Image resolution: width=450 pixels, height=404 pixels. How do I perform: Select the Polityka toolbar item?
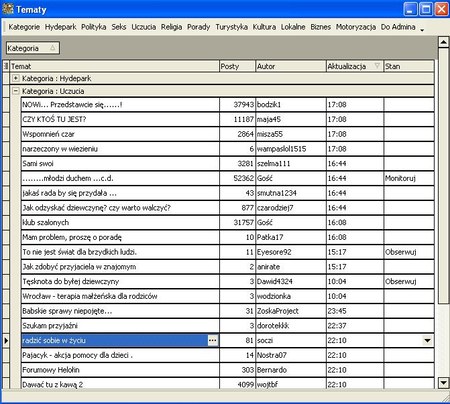(94, 27)
